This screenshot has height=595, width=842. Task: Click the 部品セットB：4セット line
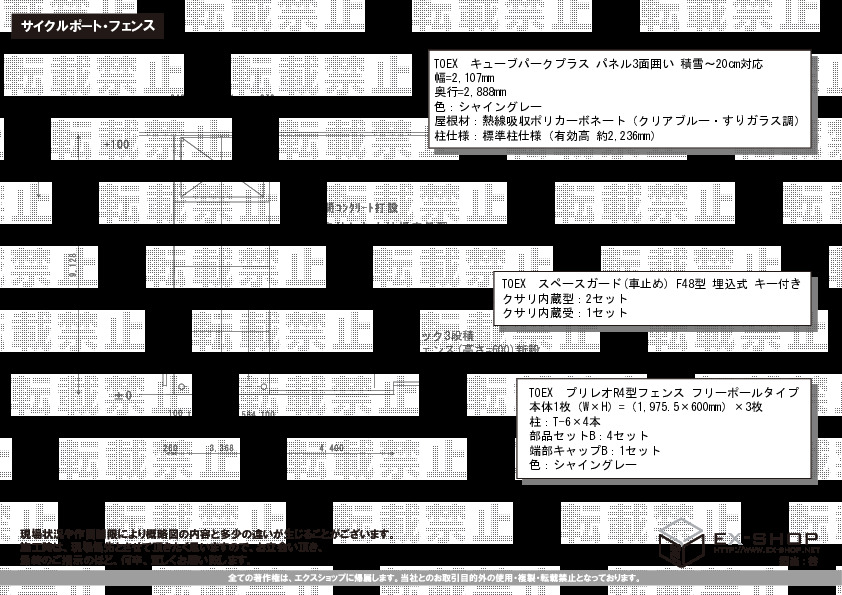(x=589, y=436)
